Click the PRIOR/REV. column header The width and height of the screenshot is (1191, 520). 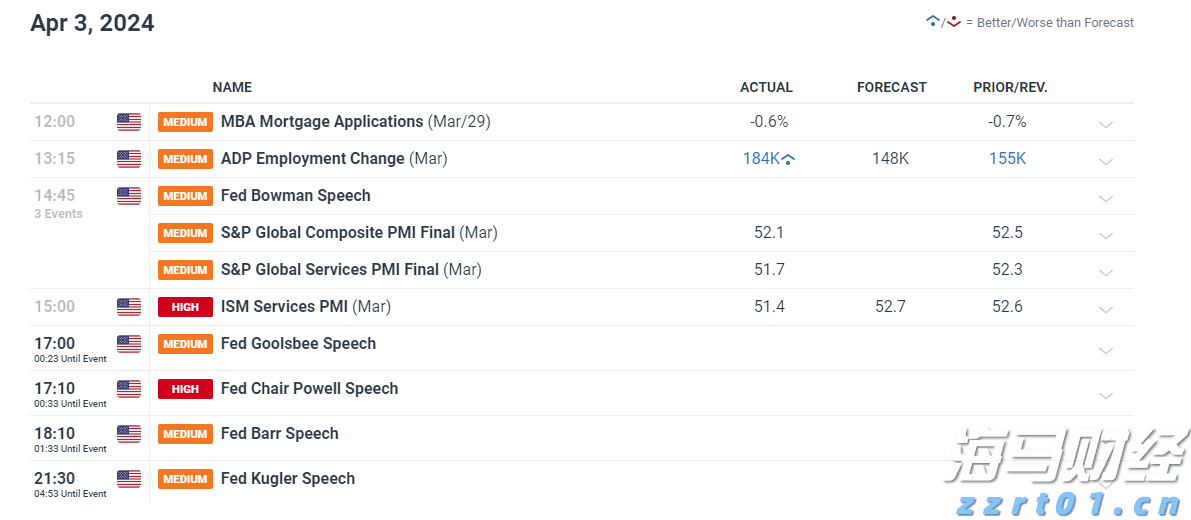1010,87
